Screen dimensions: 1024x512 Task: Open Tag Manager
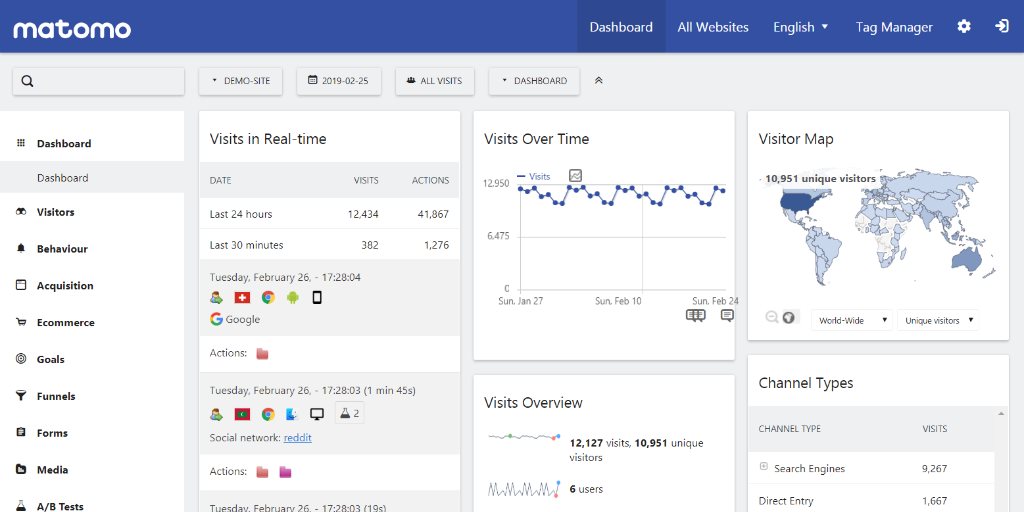coord(894,27)
